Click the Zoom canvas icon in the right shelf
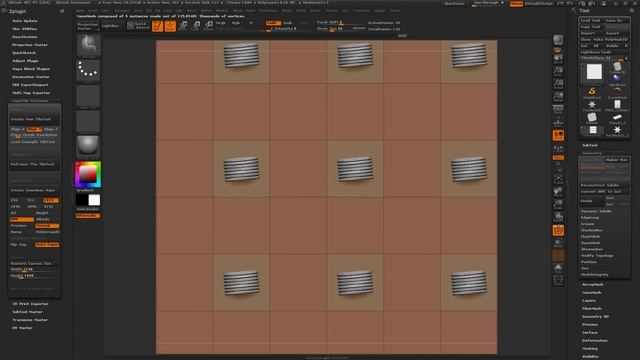 (x=558, y=71)
